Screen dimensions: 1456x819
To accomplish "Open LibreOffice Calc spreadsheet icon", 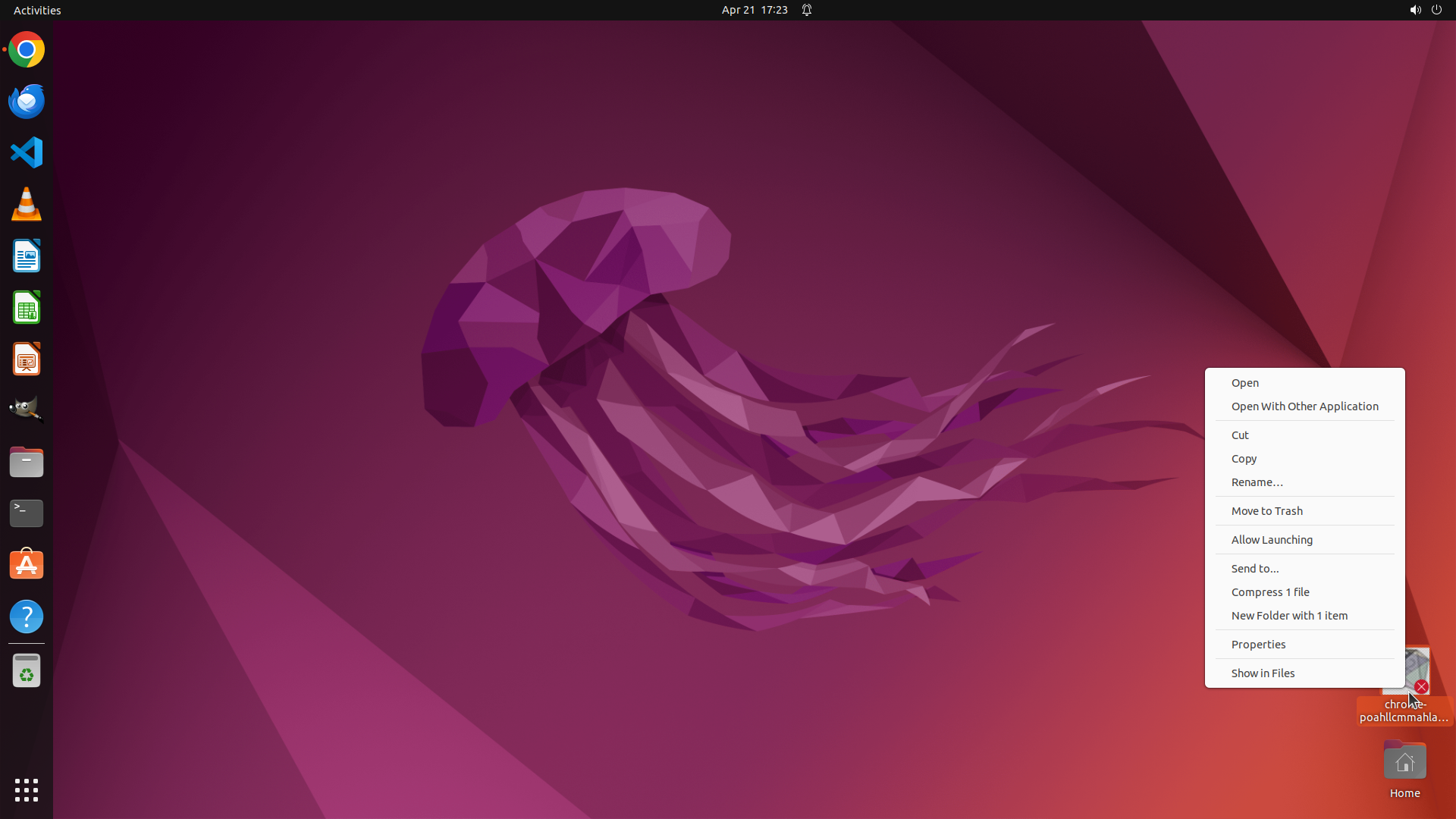I will point(27,308).
